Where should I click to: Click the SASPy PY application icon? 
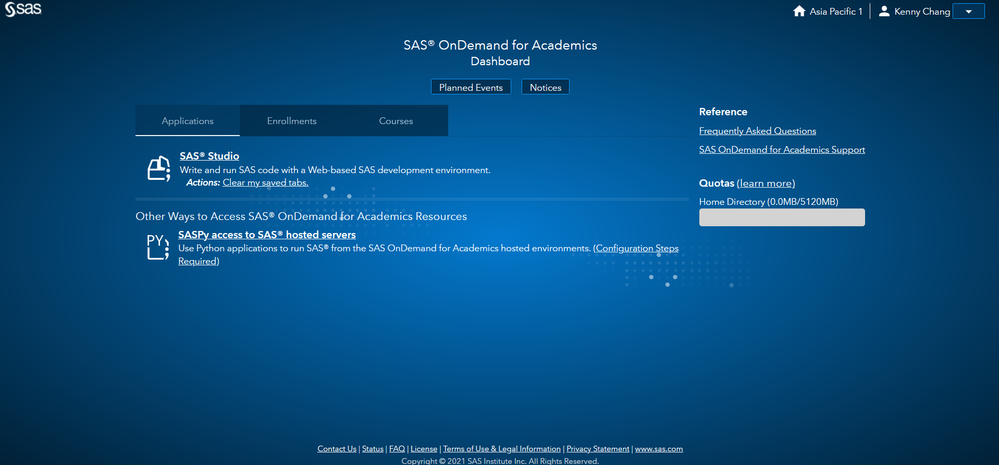[157, 247]
